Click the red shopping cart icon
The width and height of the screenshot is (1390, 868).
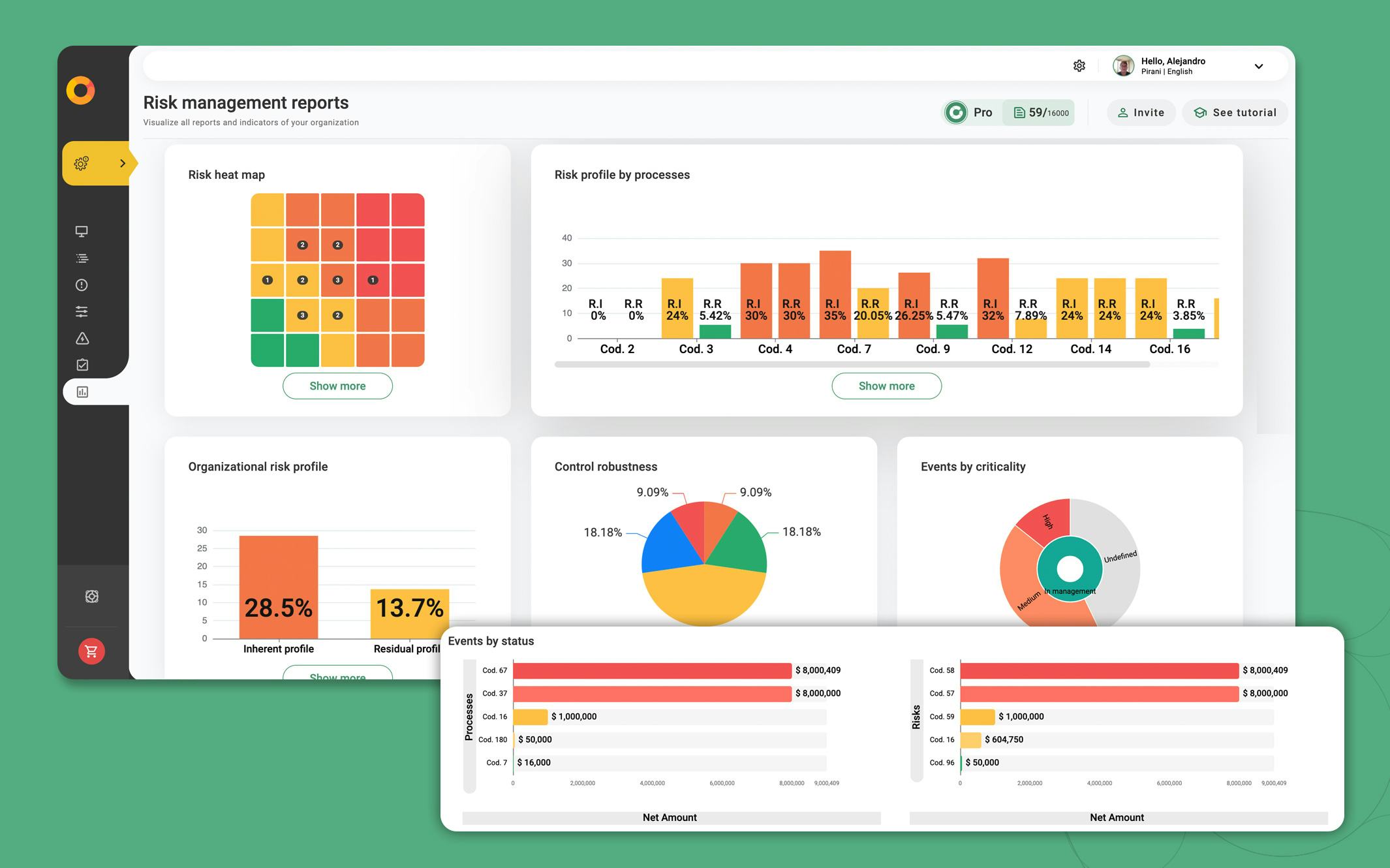coord(91,651)
